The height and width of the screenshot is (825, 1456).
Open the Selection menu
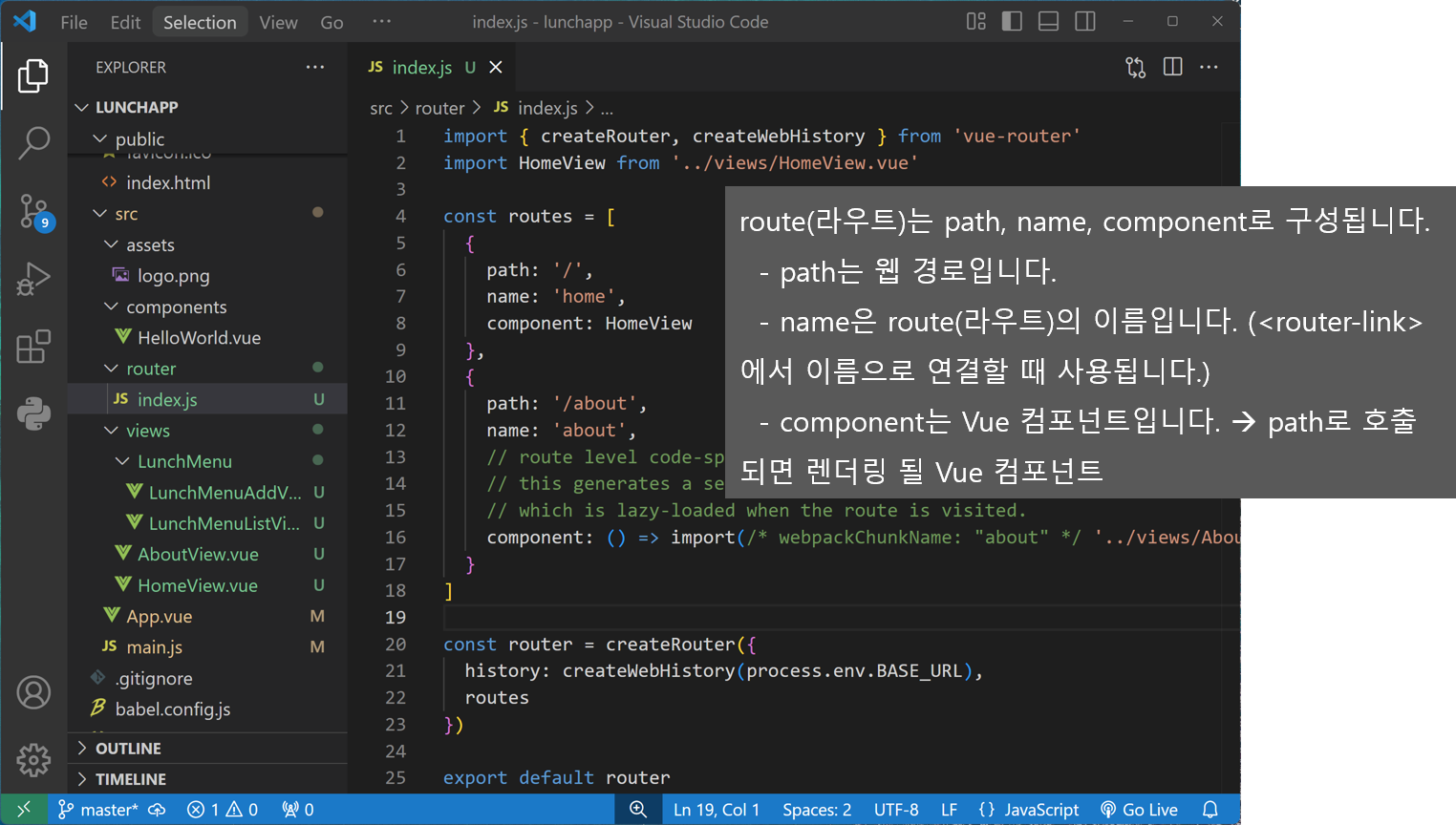coord(200,22)
